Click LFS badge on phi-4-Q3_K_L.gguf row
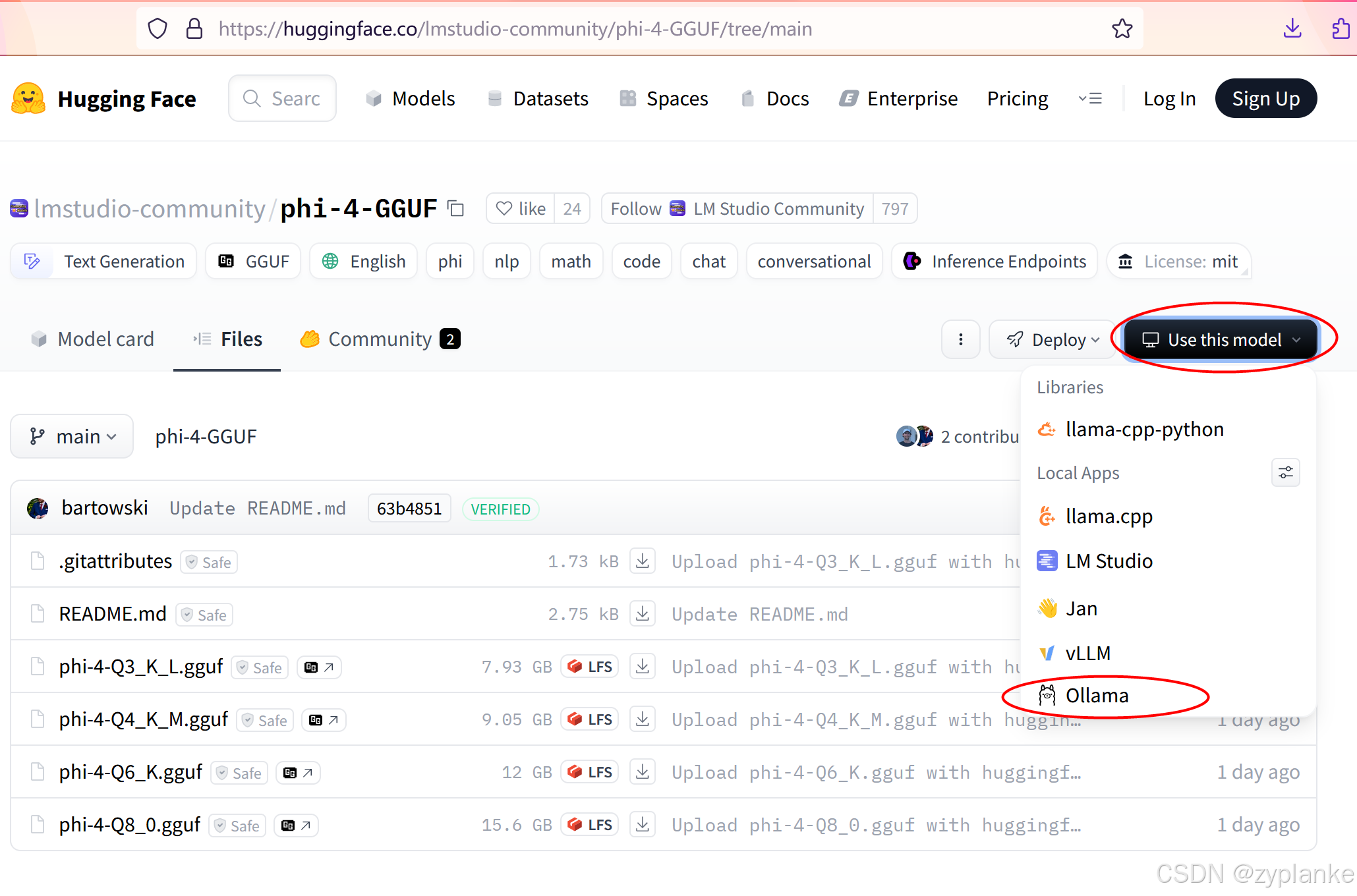The width and height of the screenshot is (1357, 896). coord(590,667)
